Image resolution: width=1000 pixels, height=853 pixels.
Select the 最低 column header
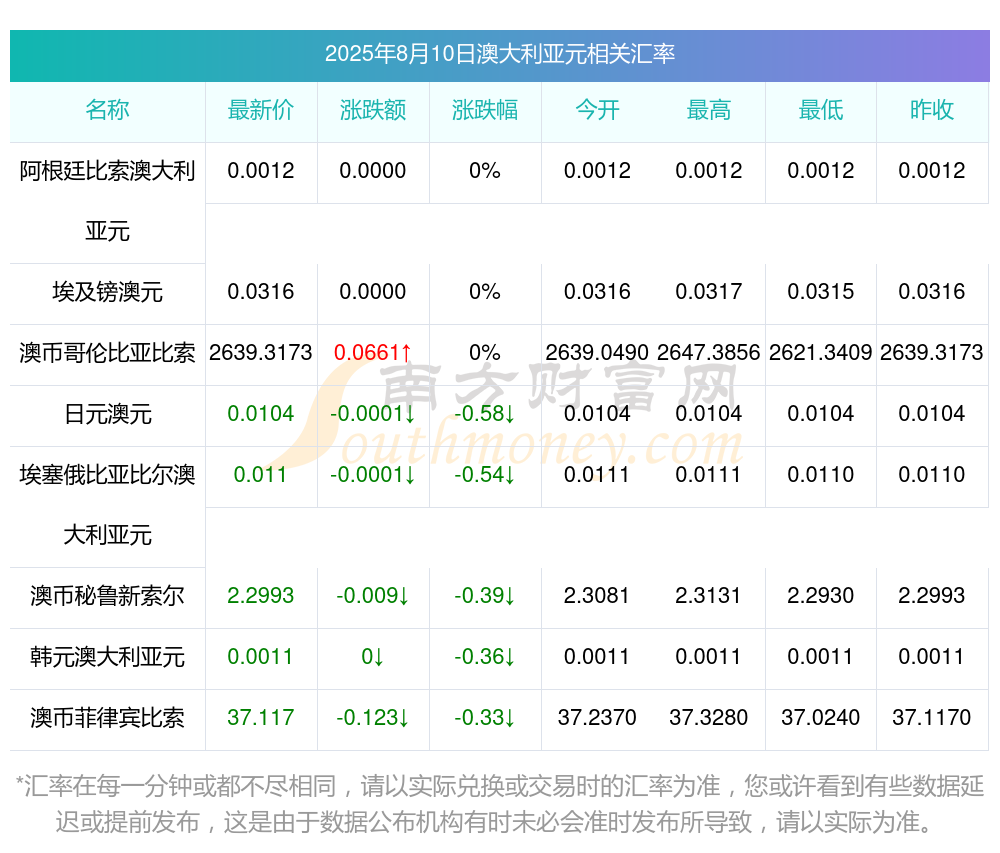coord(821,110)
